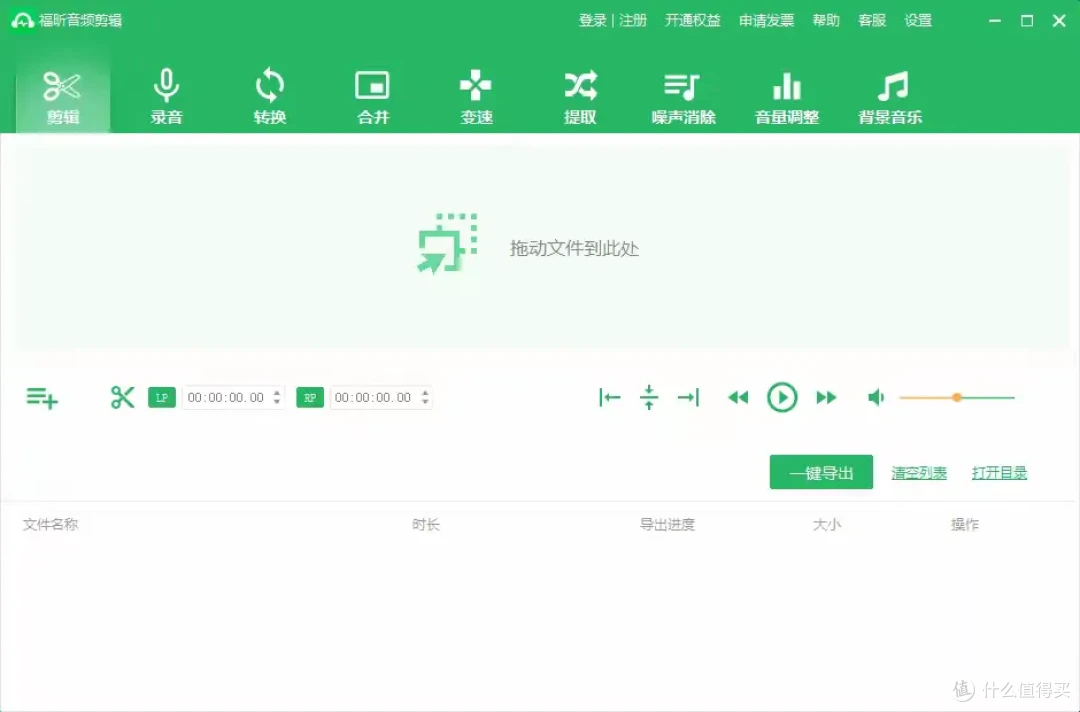Mute audio with the speaker icon
Viewport: 1080px width, 712px height.
(x=875, y=397)
